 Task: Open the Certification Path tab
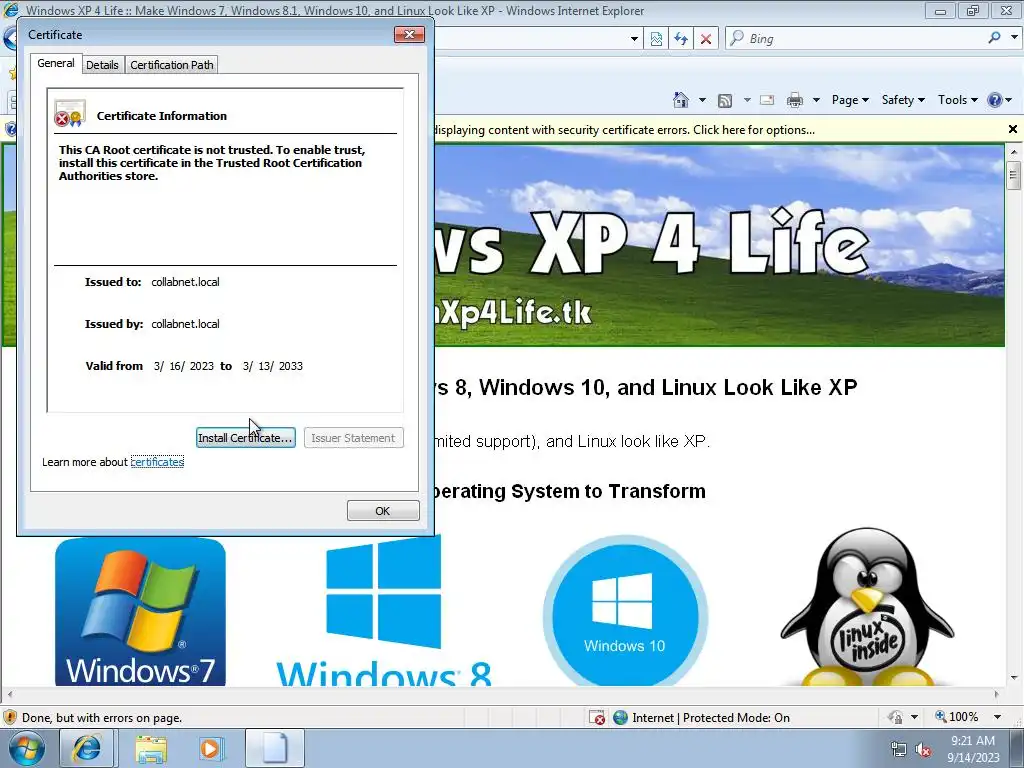(171, 65)
